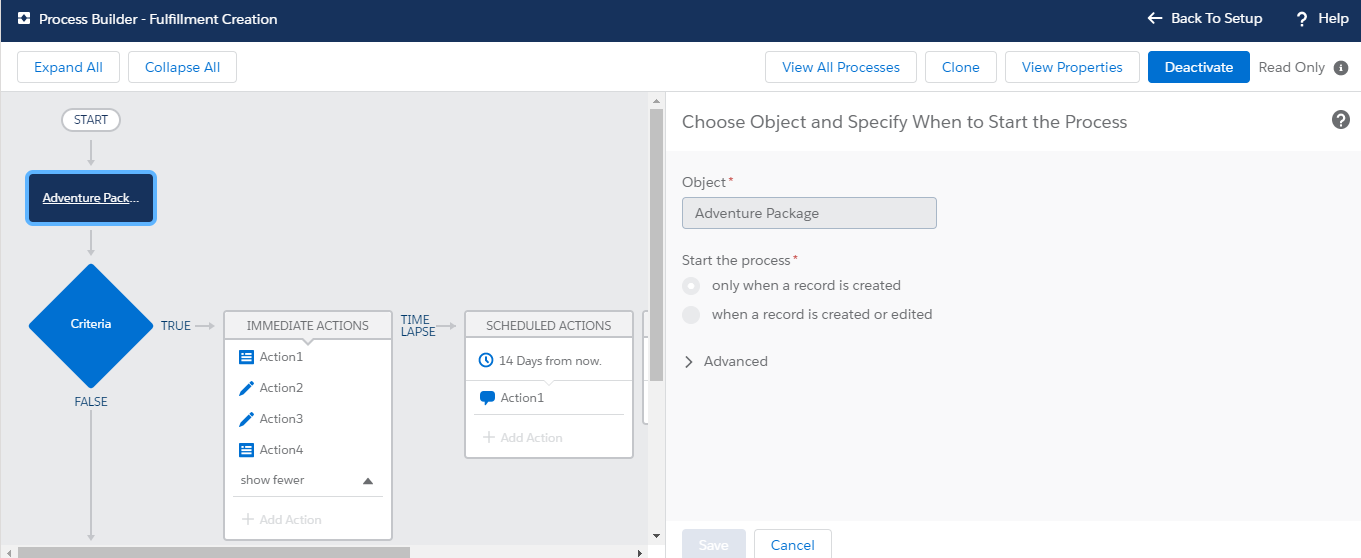Deactivate the process

(1198, 67)
